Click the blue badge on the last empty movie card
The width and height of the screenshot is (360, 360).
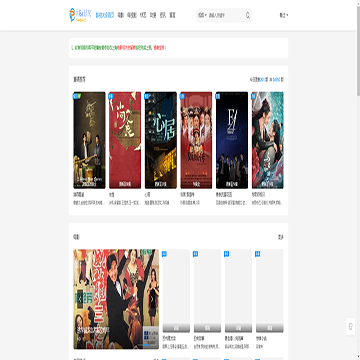point(258,254)
